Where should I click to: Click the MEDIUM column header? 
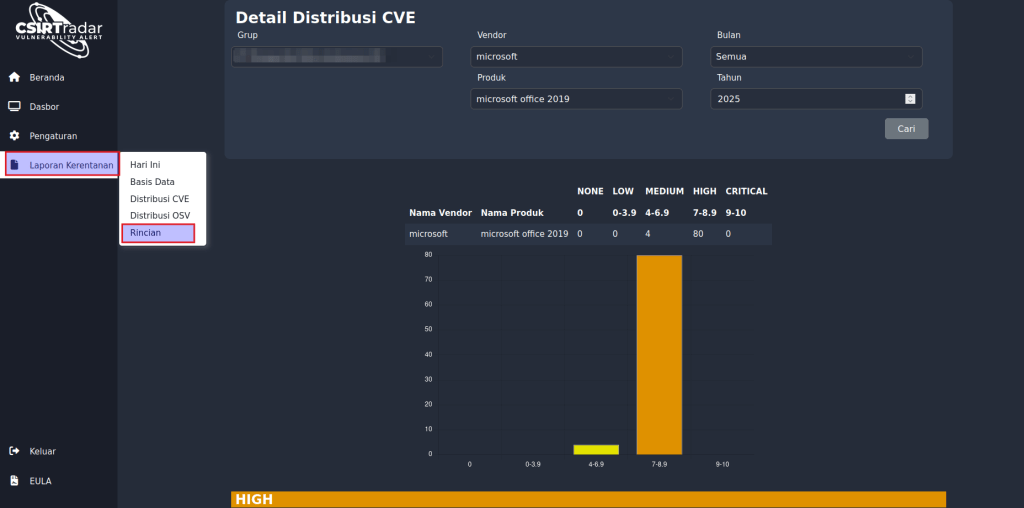pos(664,191)
